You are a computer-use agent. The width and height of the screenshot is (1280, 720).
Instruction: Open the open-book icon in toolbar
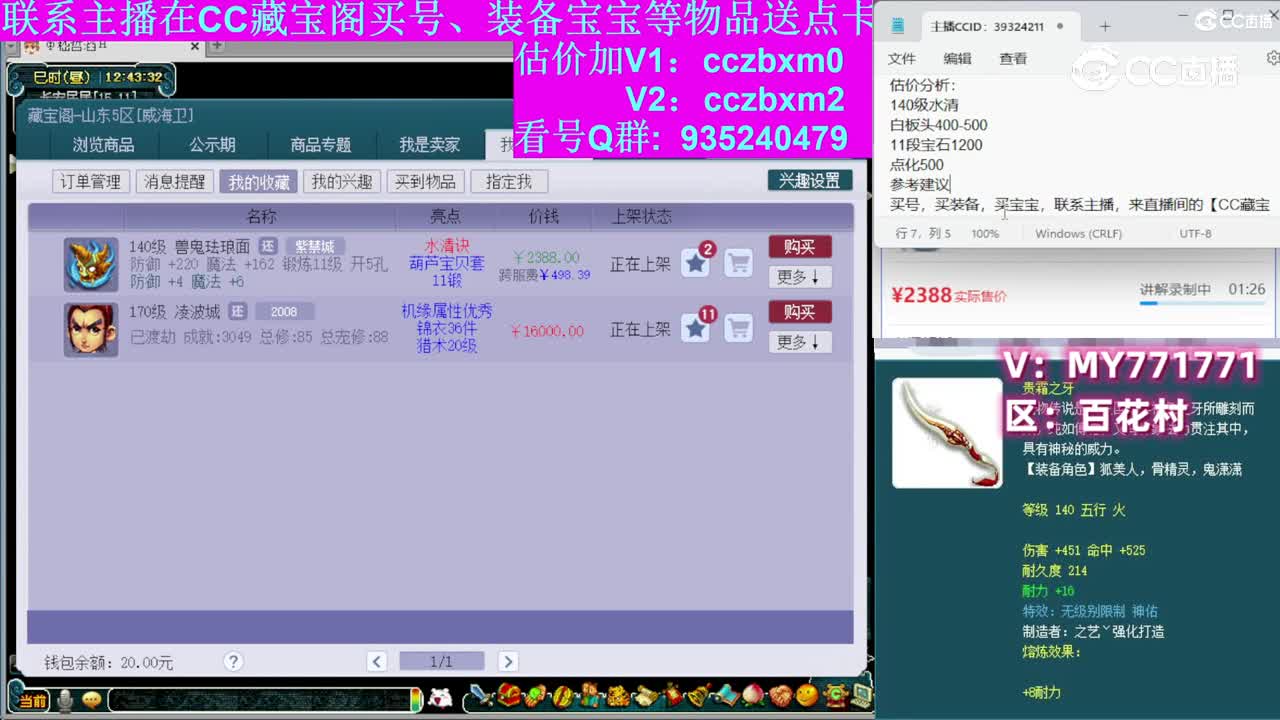point(726,695)
